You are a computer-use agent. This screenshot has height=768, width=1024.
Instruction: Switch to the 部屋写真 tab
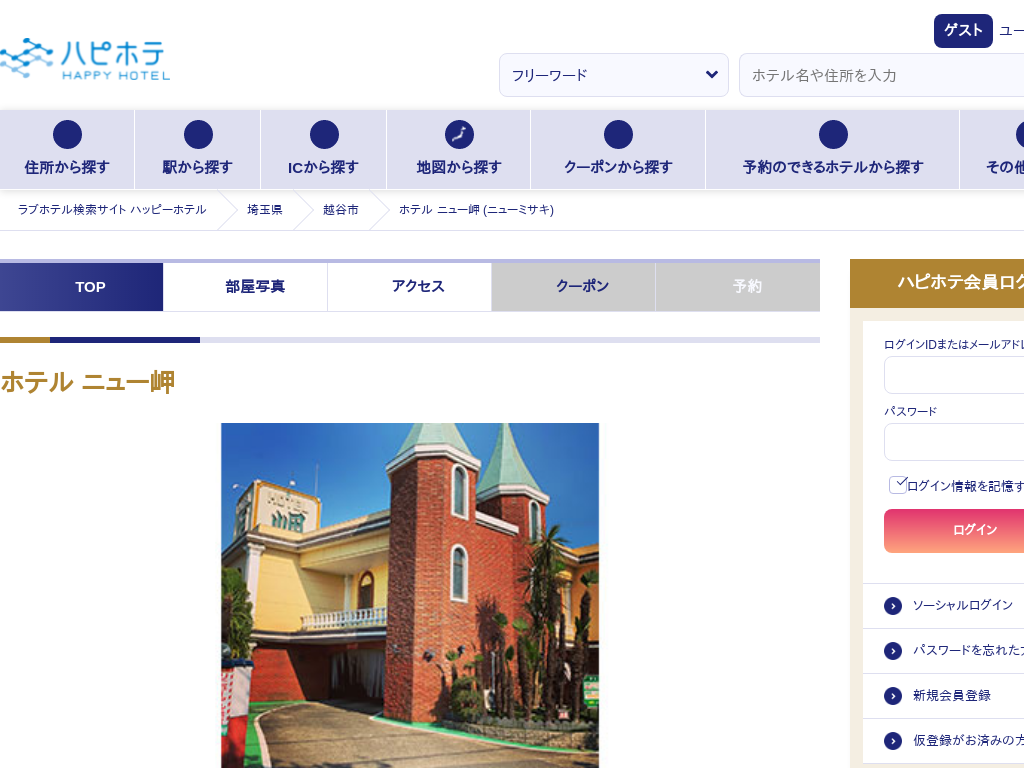pos(246,287)
